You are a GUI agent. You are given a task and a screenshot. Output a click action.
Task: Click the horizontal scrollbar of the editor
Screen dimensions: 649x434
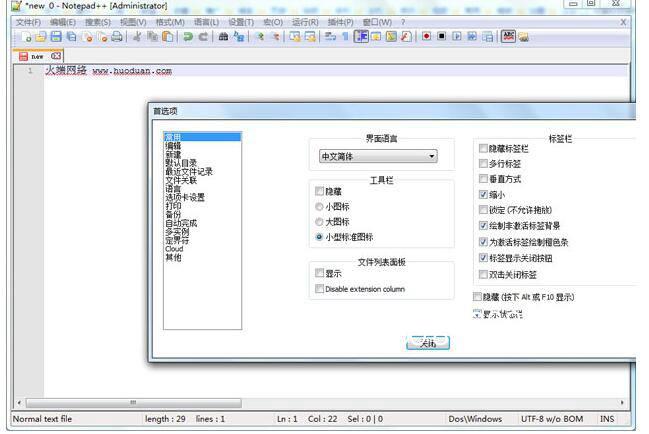click(x=300, y=403)
